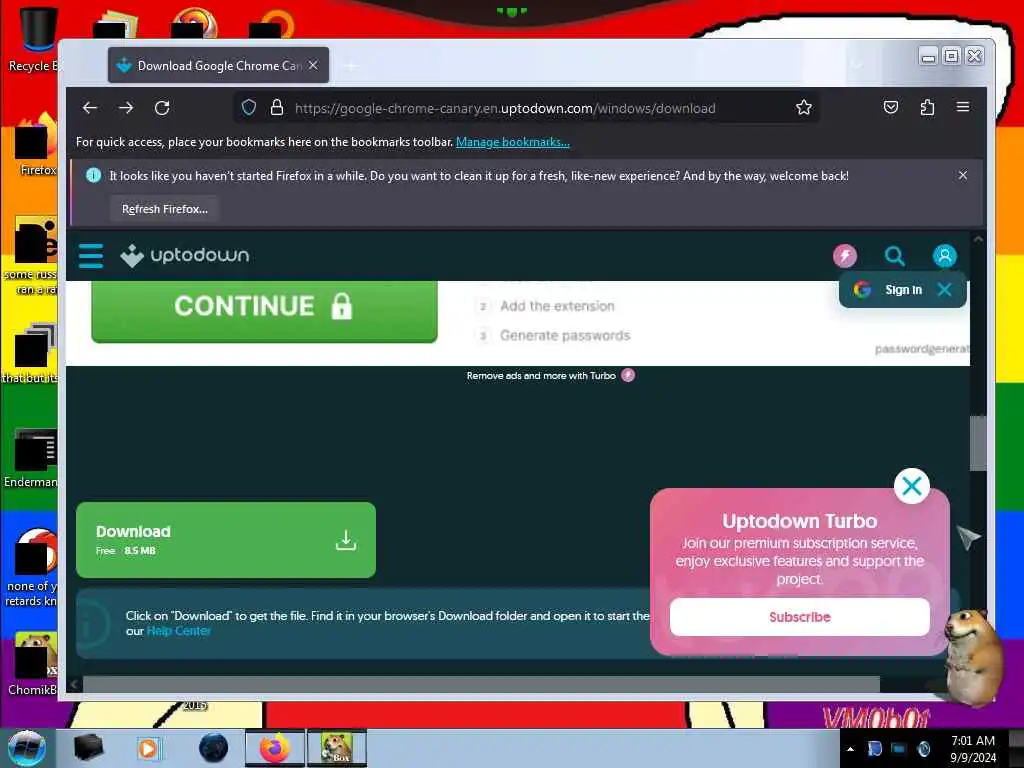Open the Uptodown user account icon
Image resolution: width=1024 pixels, height=768 pixels.
pyautogui.click(x=944, y=256)
